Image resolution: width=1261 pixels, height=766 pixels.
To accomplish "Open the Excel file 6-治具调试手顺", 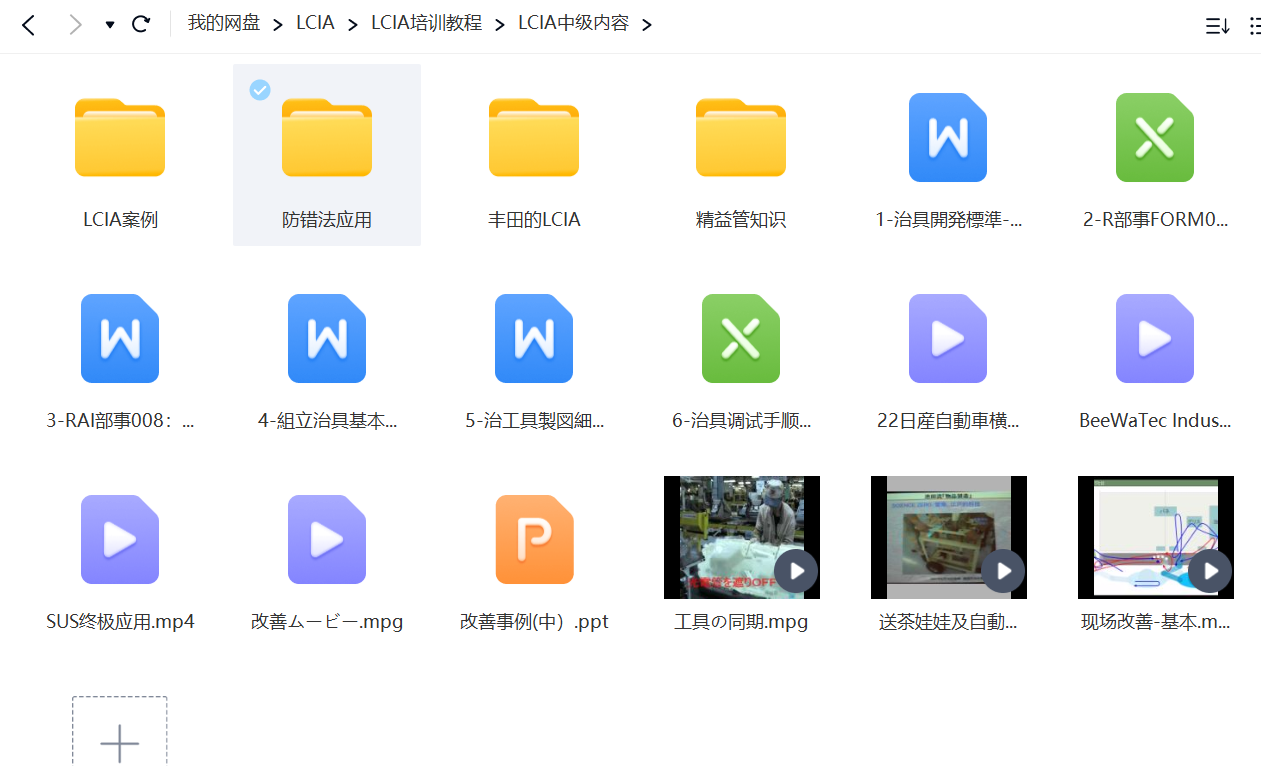I will coord(740,338).
